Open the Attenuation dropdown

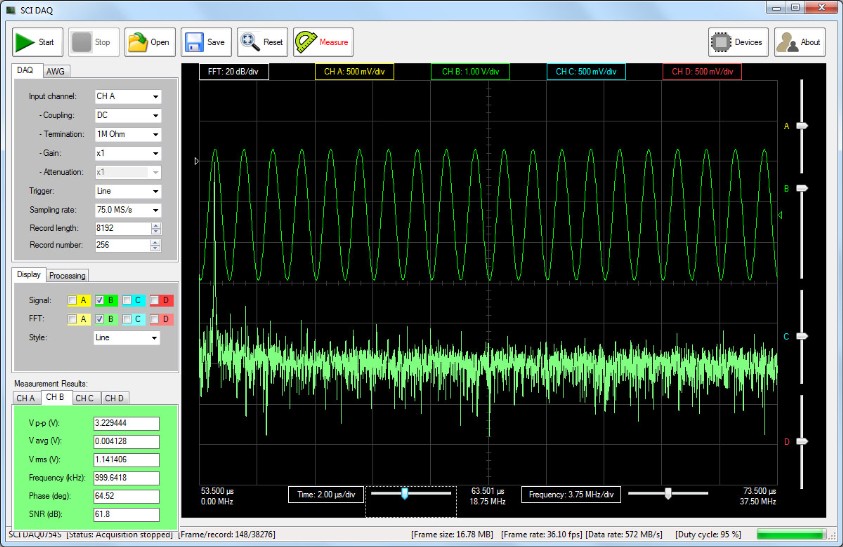[128, 172]
